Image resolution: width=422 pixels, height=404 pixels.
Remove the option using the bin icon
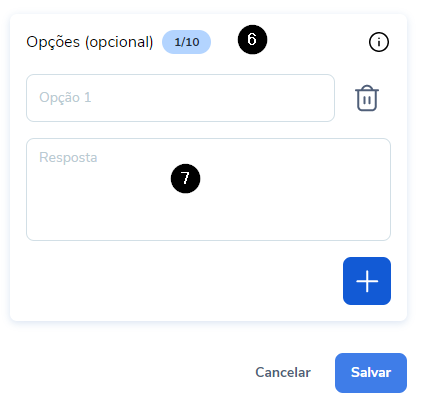click(367, 98)
